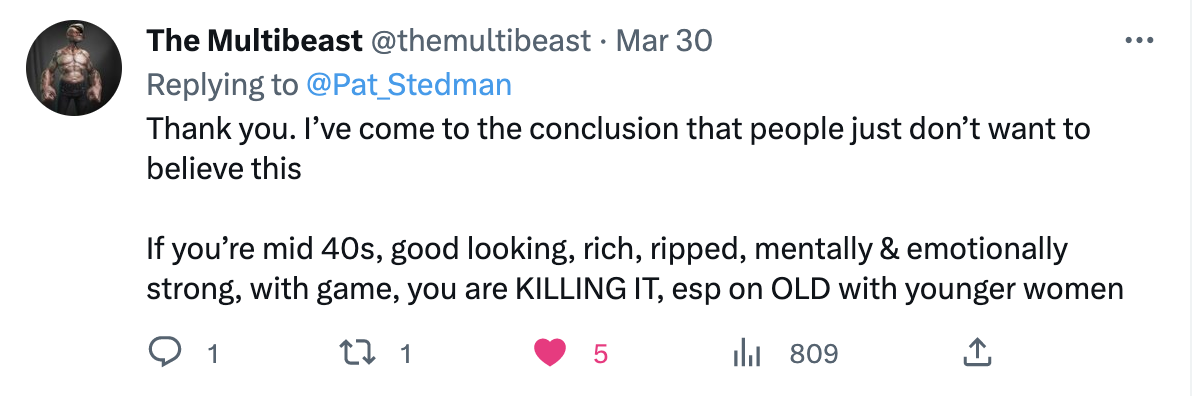Open The Multibeast profile avatar picture
Image resolution: width=1192 pixels, height=396 pixels.
74,68
